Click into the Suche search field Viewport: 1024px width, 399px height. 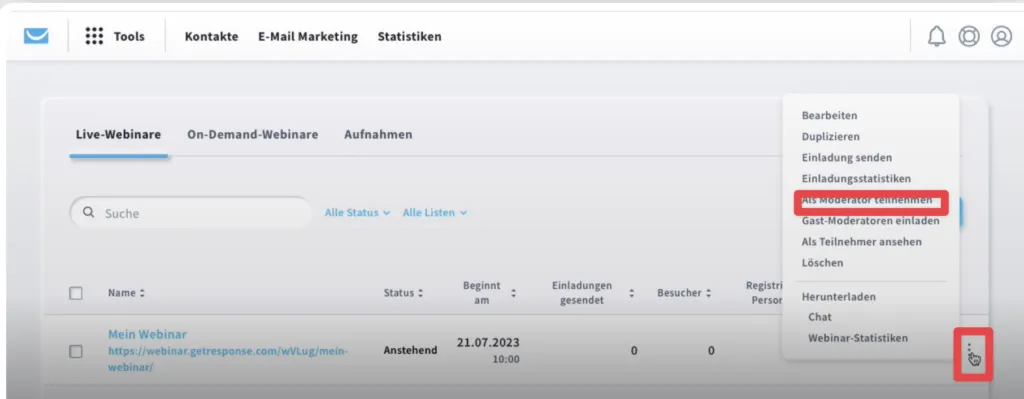[x=191, y=213]
